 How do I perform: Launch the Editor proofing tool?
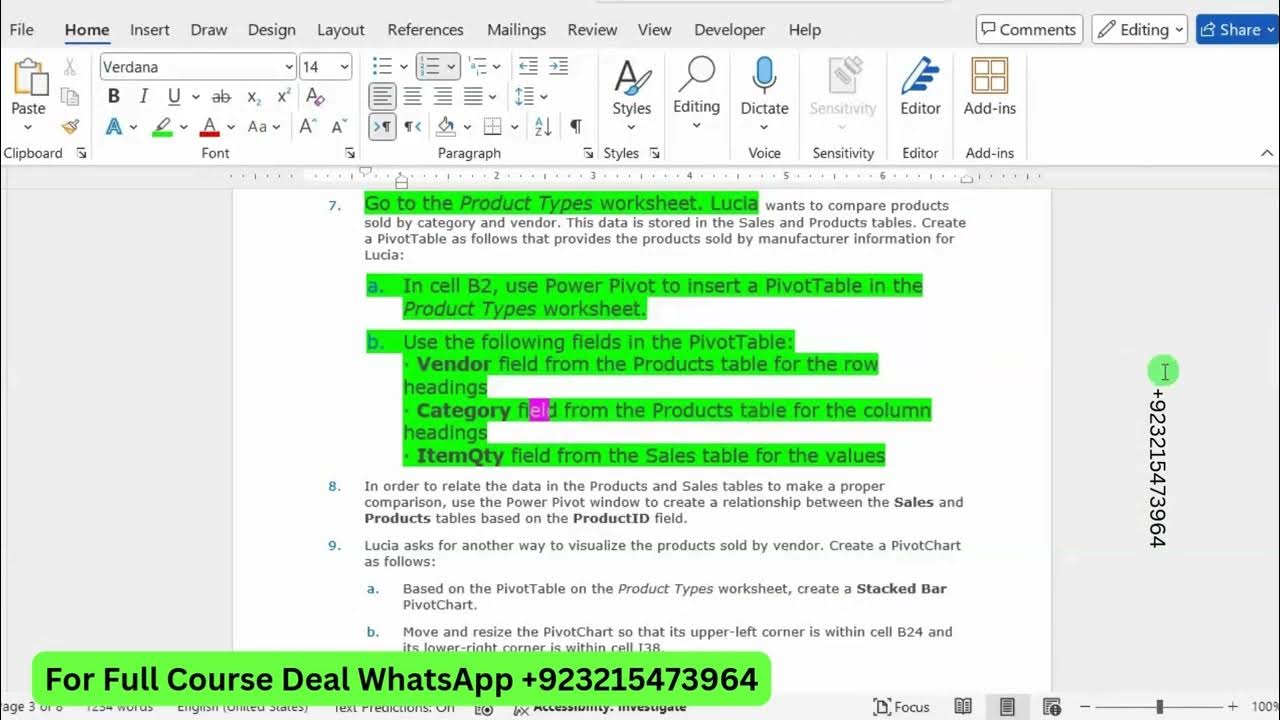point(920,87)
